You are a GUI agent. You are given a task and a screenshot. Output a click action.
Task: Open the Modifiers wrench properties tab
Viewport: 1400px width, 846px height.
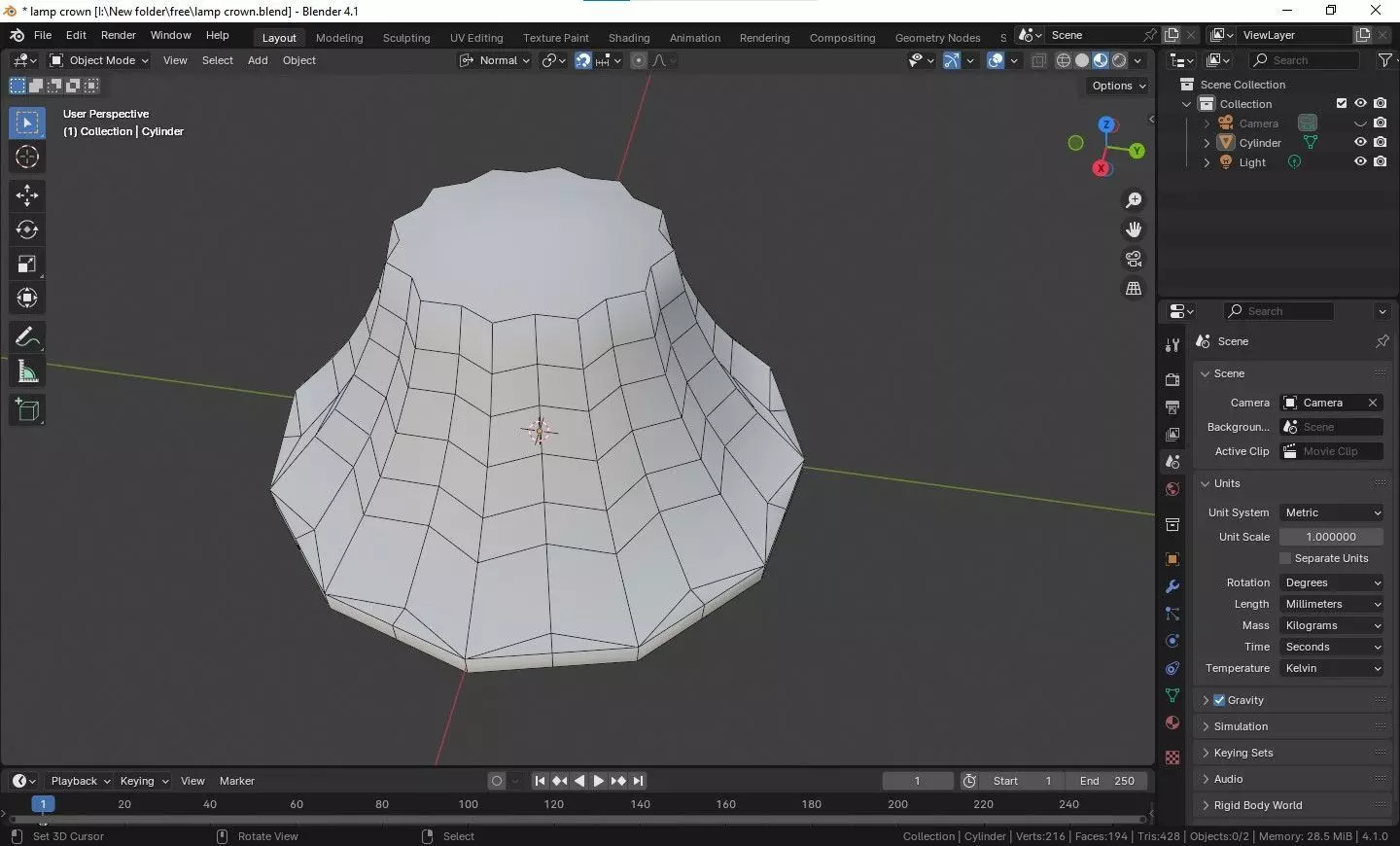coord(1172,586)
